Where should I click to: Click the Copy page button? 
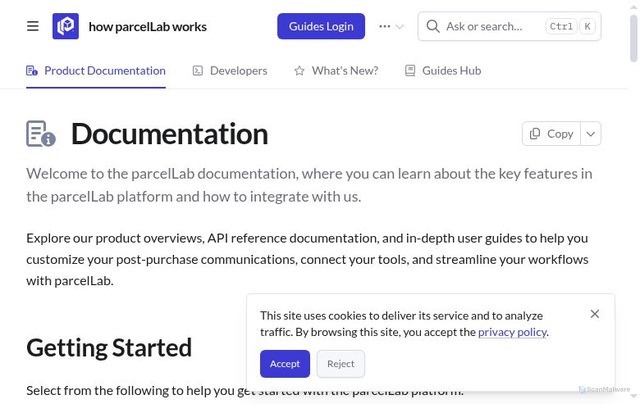(x=551, y=133)
